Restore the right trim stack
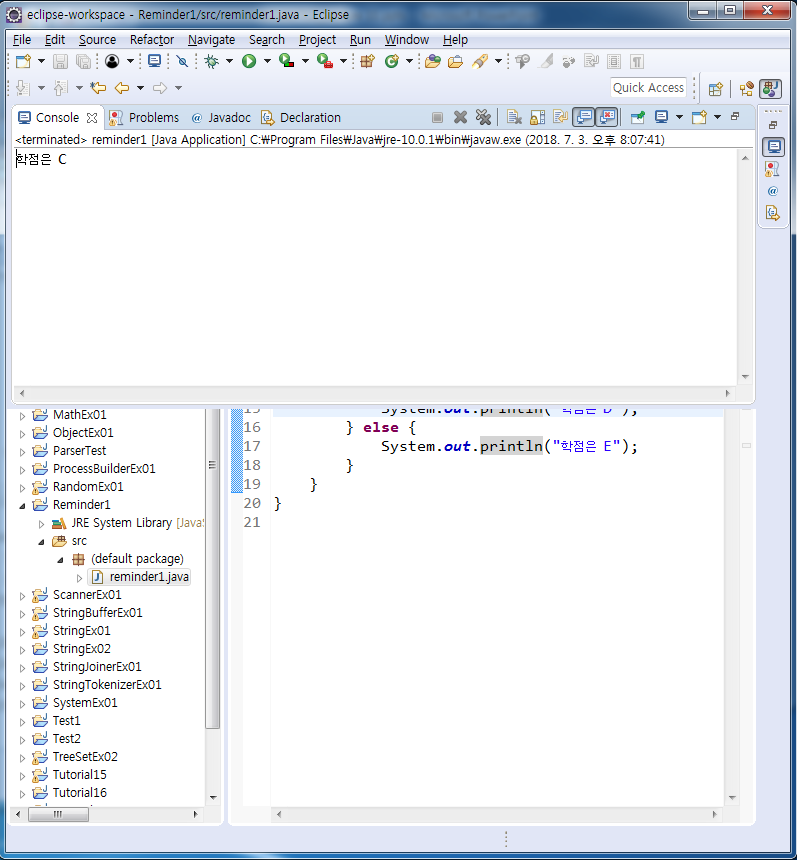Image resolution: width=797 pixels, height=860 pixels. 773,125
